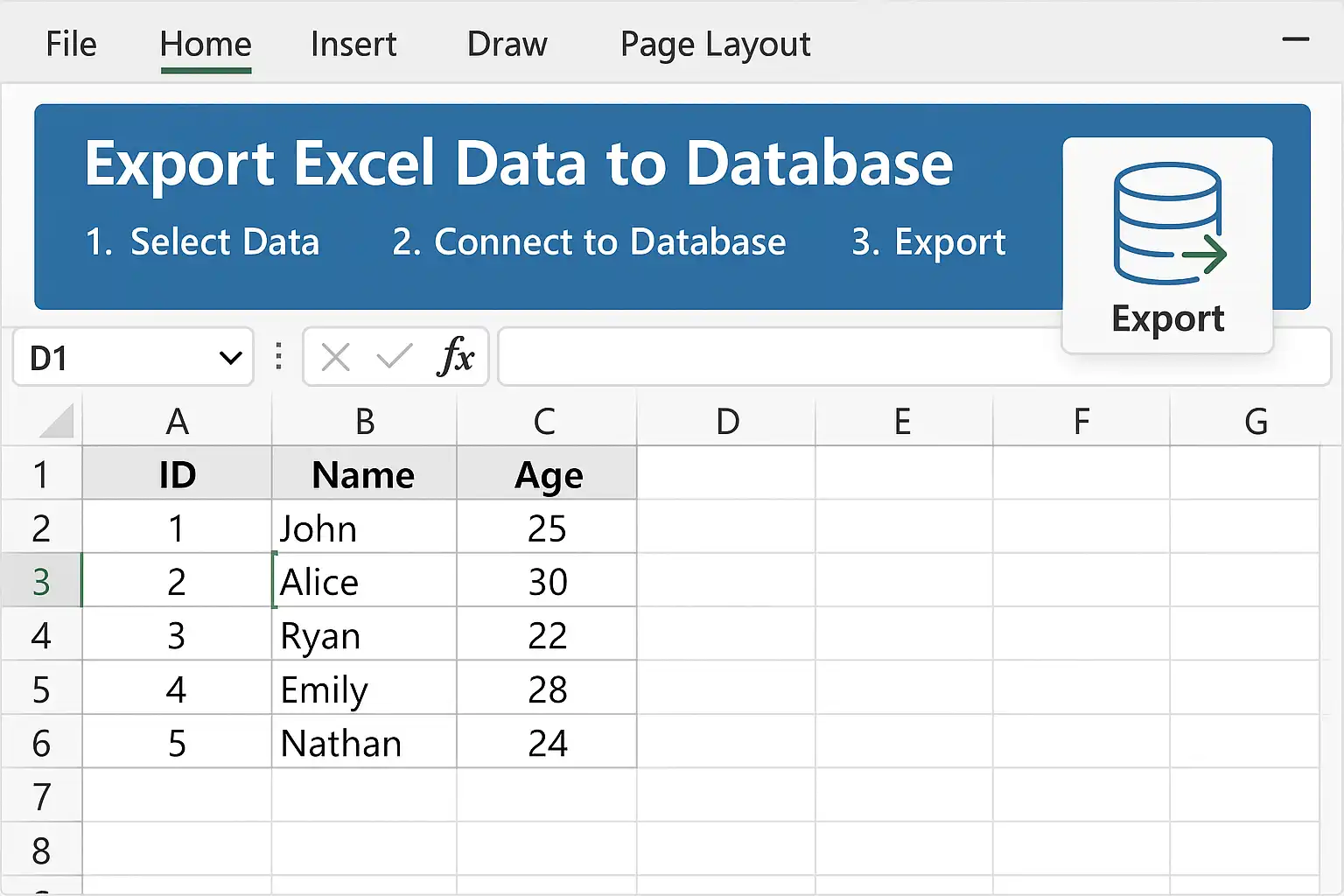1344x896 pixels.
Task: Minimize the ribbon with the dash icon
Action: pyautogui.click(x=1295, y=39)
